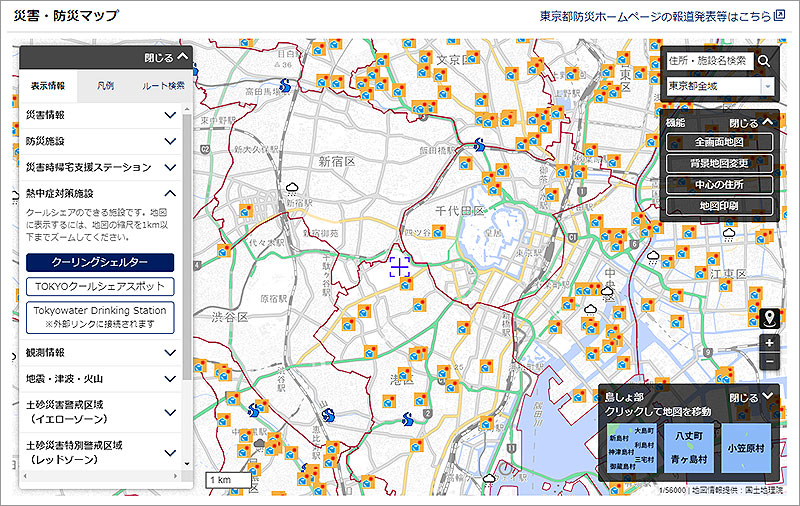Click the external link icon at top right
Viewport: 800px width, 506px height.
pos(779,16)
